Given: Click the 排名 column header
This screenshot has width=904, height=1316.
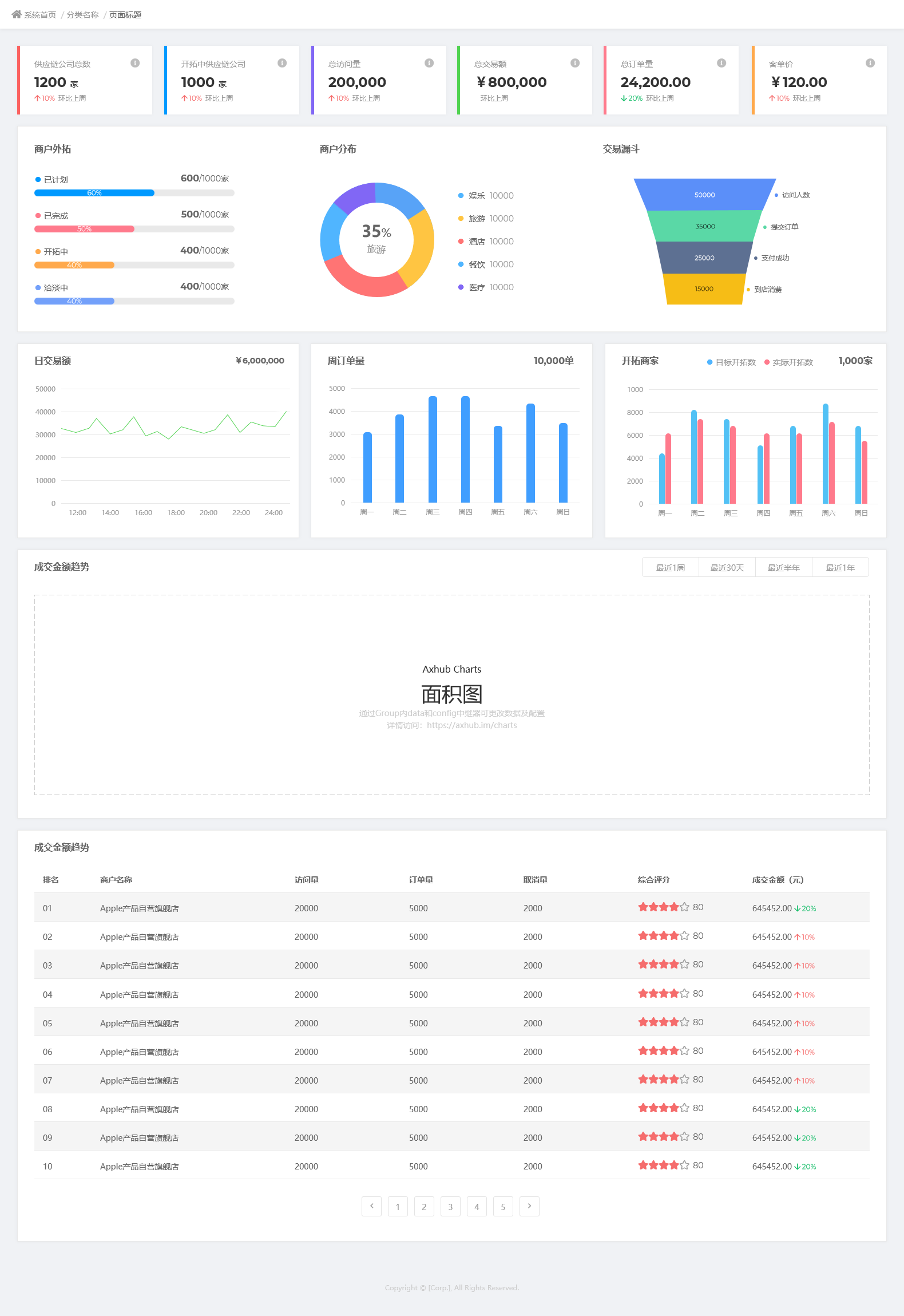Looking at the screenshot, I should (51, 880).
